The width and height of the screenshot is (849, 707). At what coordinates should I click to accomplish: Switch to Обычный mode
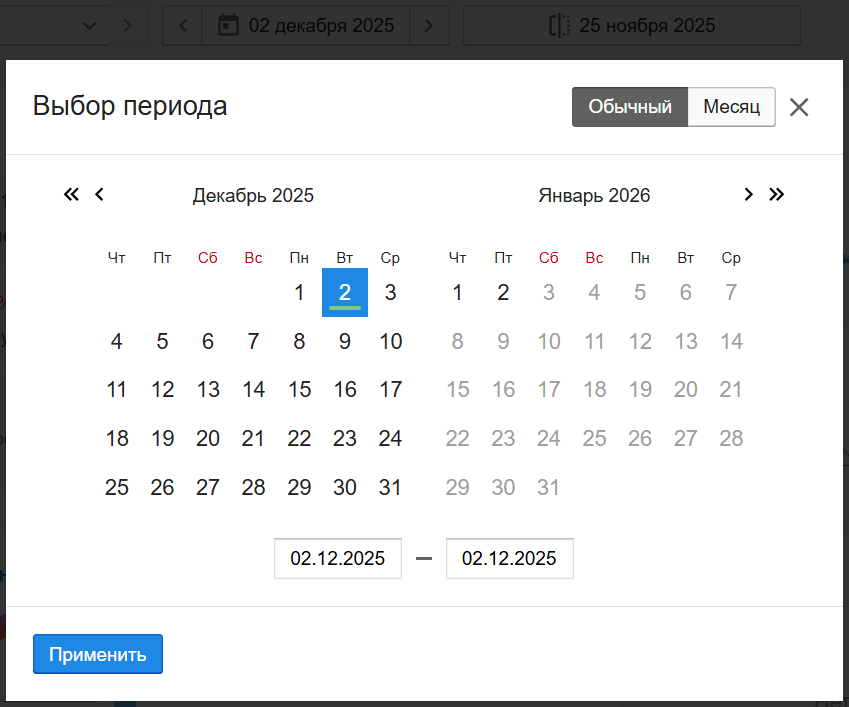(629, 107)
